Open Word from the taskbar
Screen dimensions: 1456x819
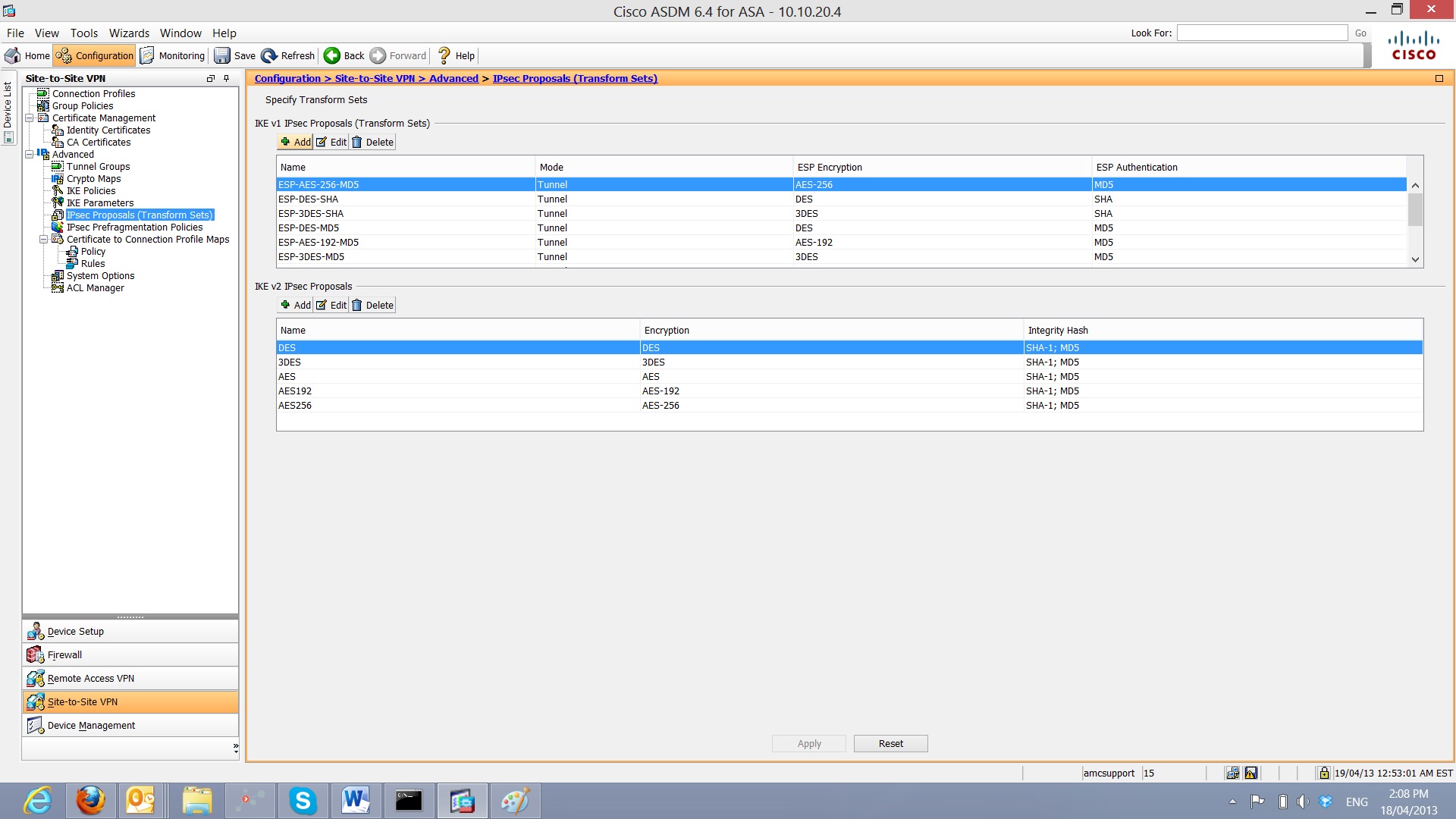[x=355, y=801]
